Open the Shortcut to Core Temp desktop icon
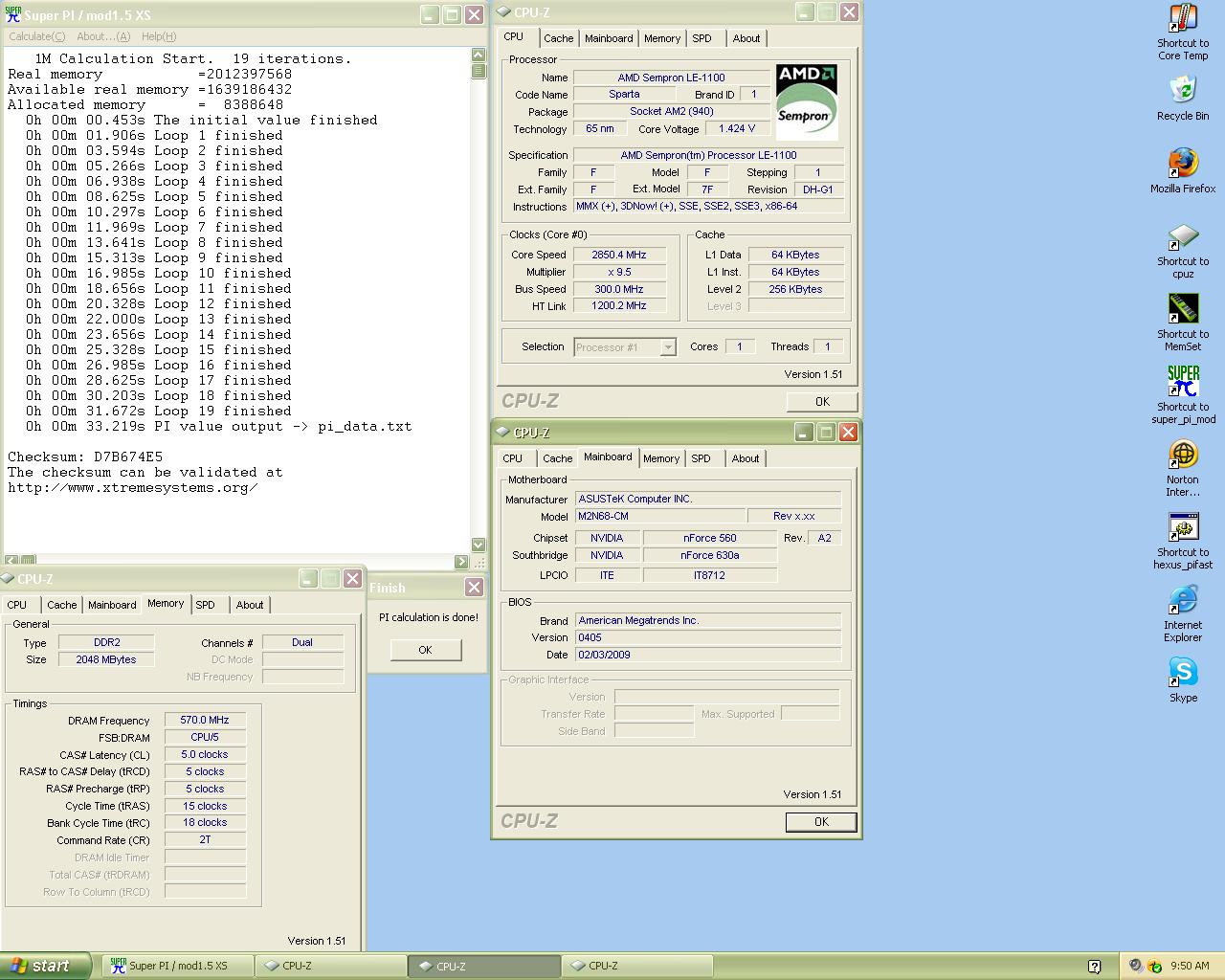The width and height of the screenshot is (1225, 980). coord(1183,32)
